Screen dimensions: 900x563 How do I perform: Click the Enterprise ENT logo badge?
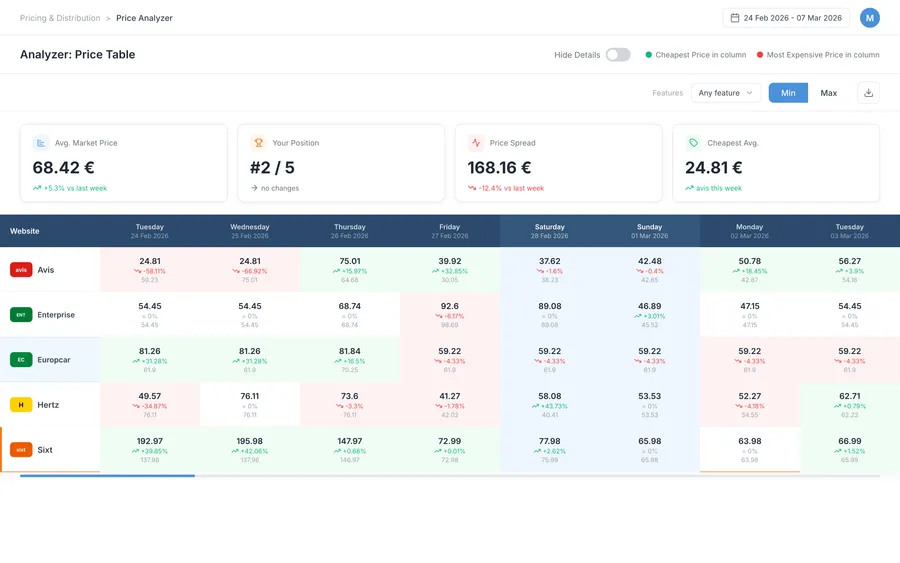click(x=21, y=314)
